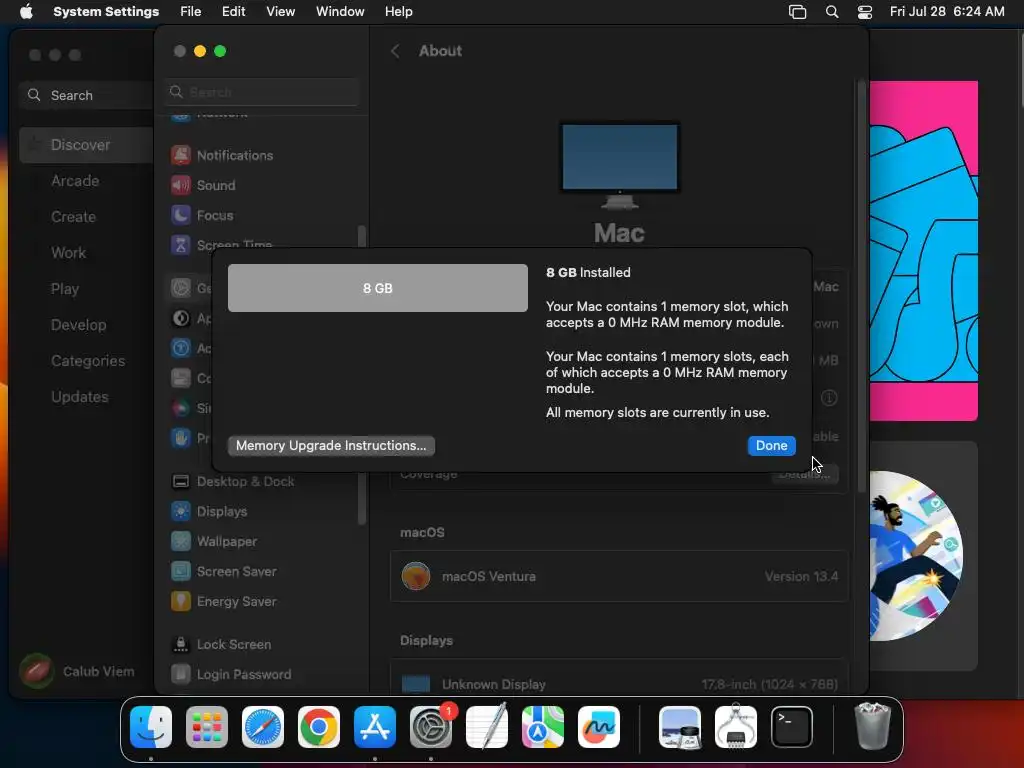Open Control Center in menu bar
Image resolution: width=1024 pixels, height=768 pixels.
[x=865, y=12]
